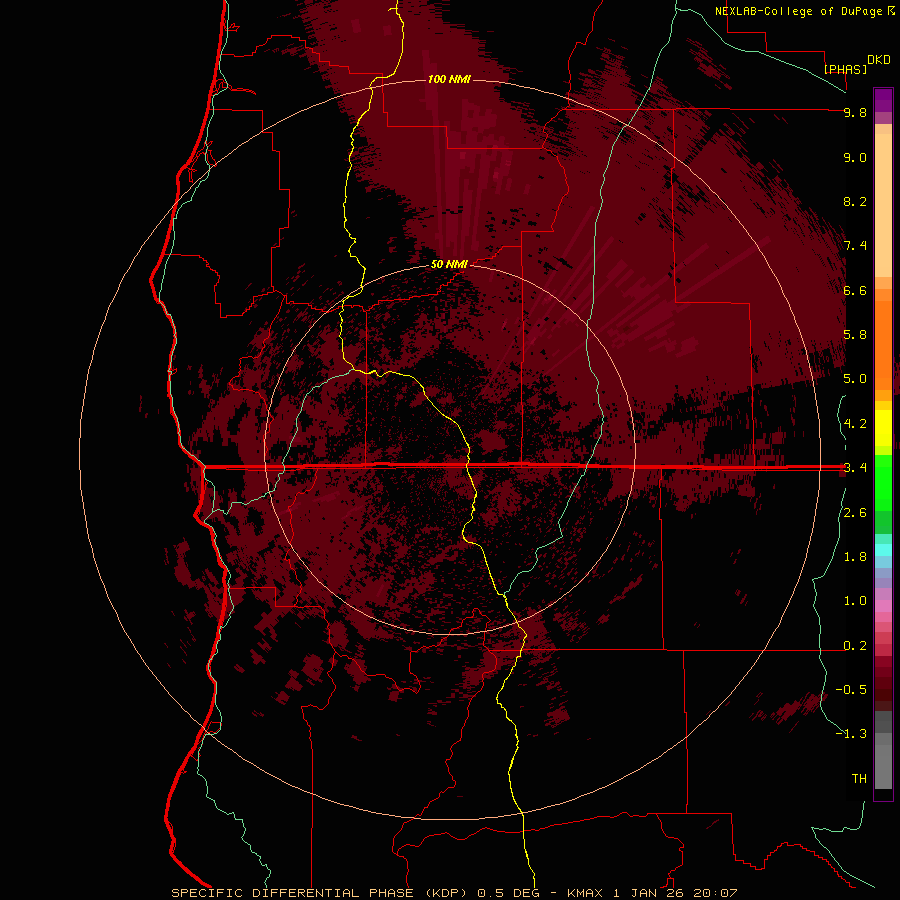The height and width of the screenshot is (900, 900).
Task: Click the SPECIFIC DIFFERENTIAL PHASE (KDP) caption
Action: tap(321, 893)
